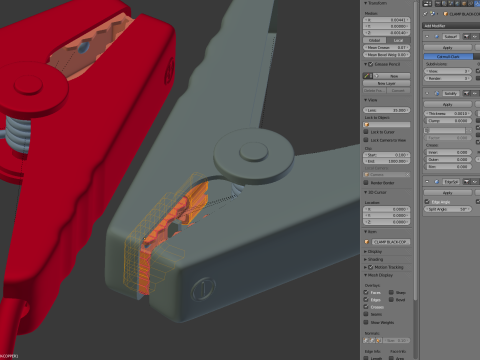Show face normals icon under Normals
Viewport: 480px width, 360px height.
coord(379,341)
